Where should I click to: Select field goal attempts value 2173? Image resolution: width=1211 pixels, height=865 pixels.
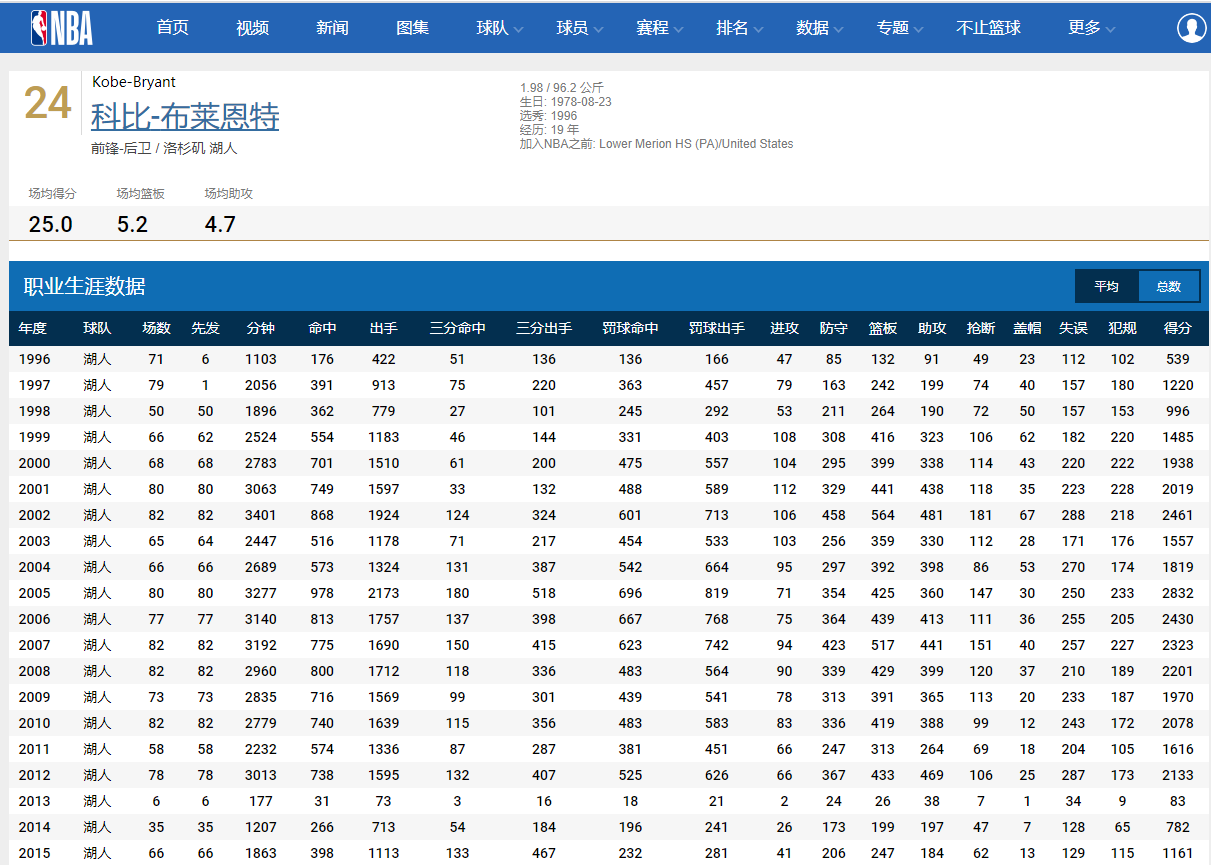383,593
